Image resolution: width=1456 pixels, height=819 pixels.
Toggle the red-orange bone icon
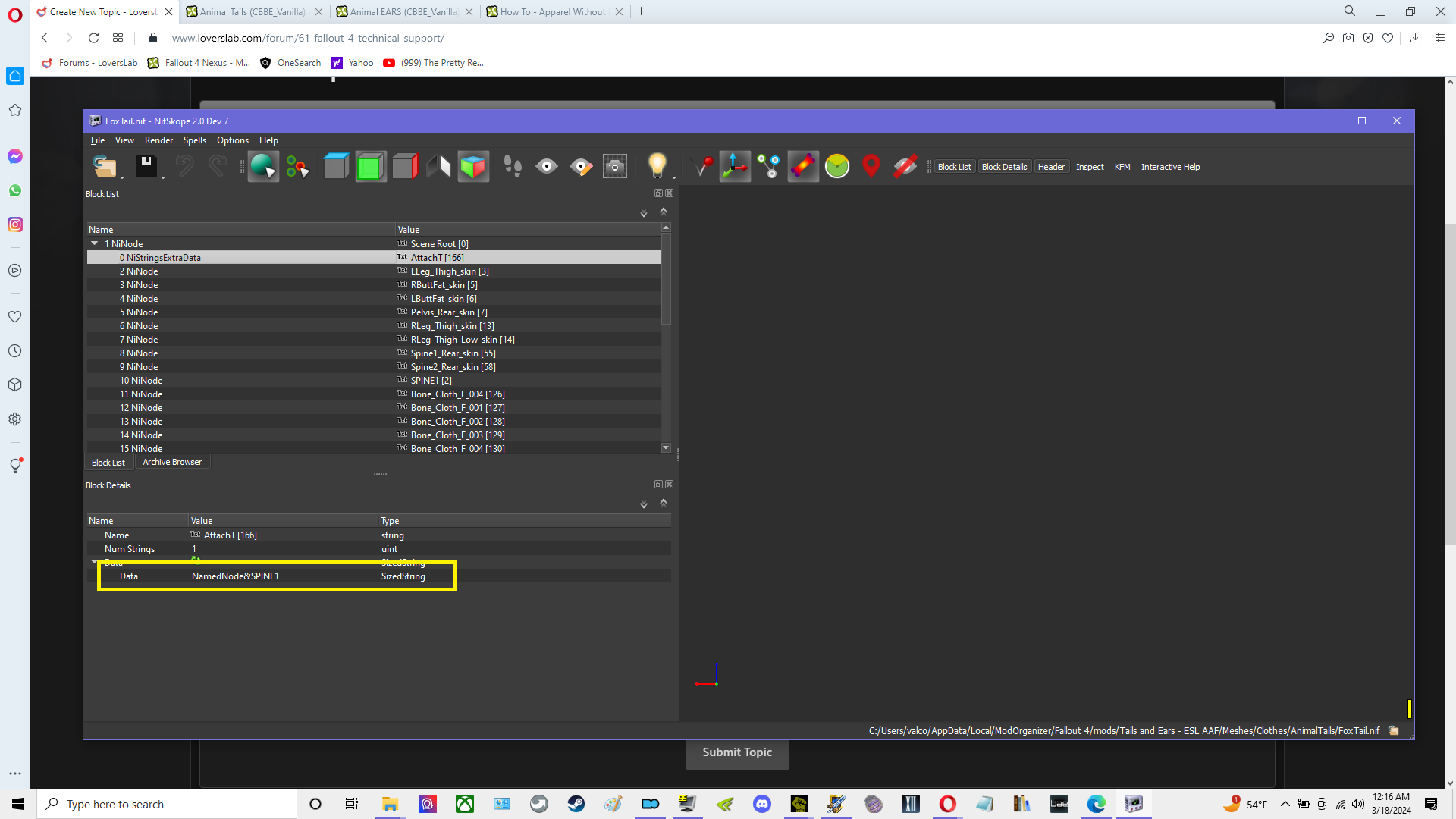[x=802, y=166]
